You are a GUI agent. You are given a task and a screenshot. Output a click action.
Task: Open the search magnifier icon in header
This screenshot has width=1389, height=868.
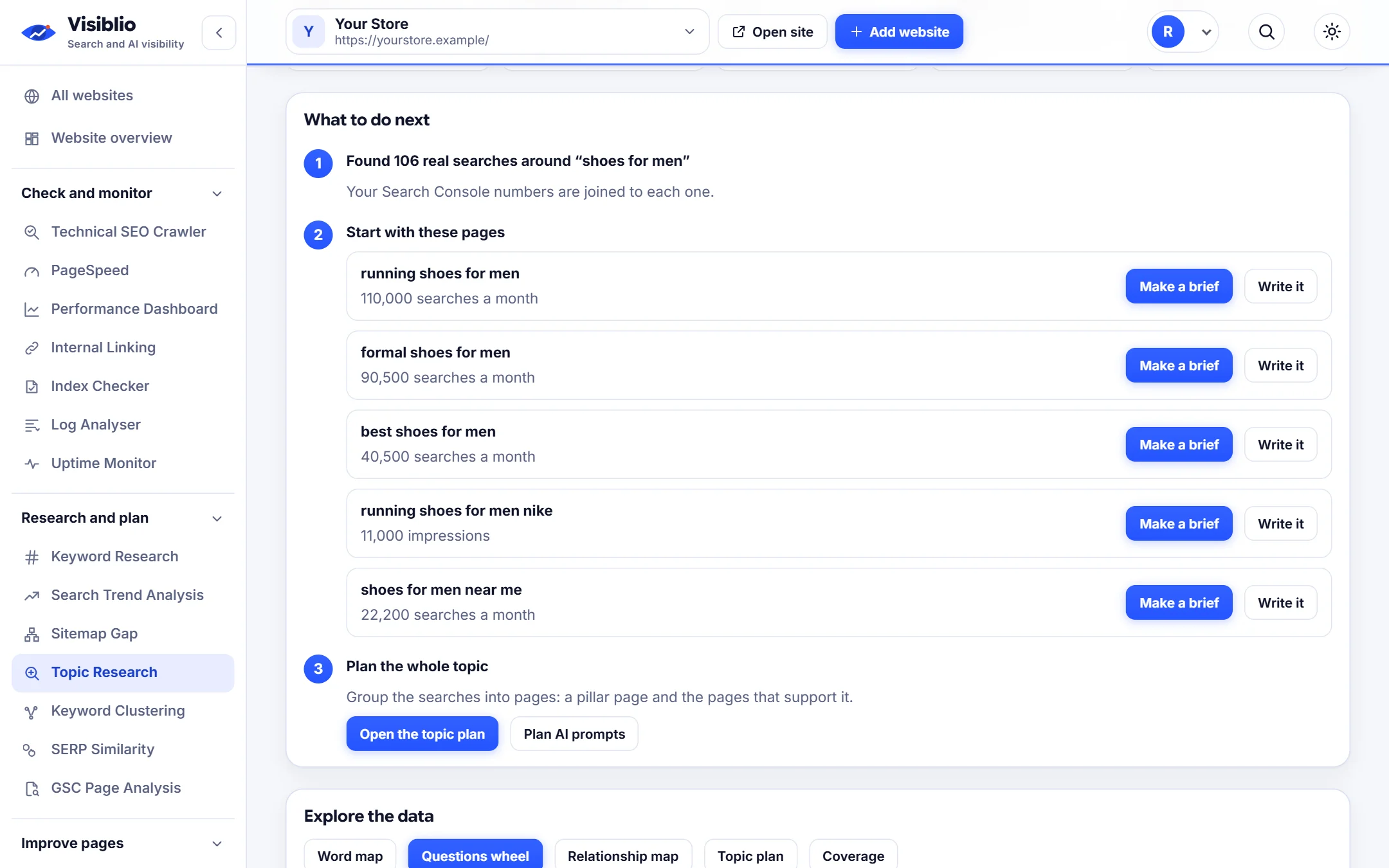click(1266, 32)
